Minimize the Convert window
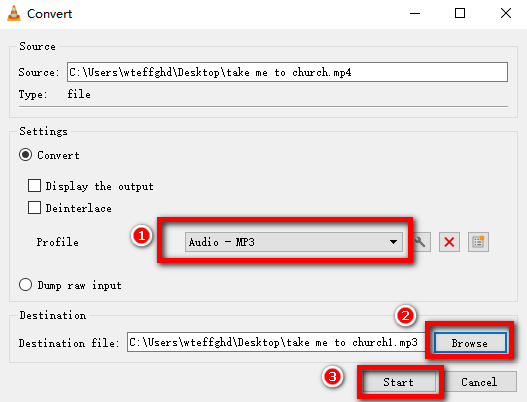This screenshot has width=527, height=402. tap(415, 13)
